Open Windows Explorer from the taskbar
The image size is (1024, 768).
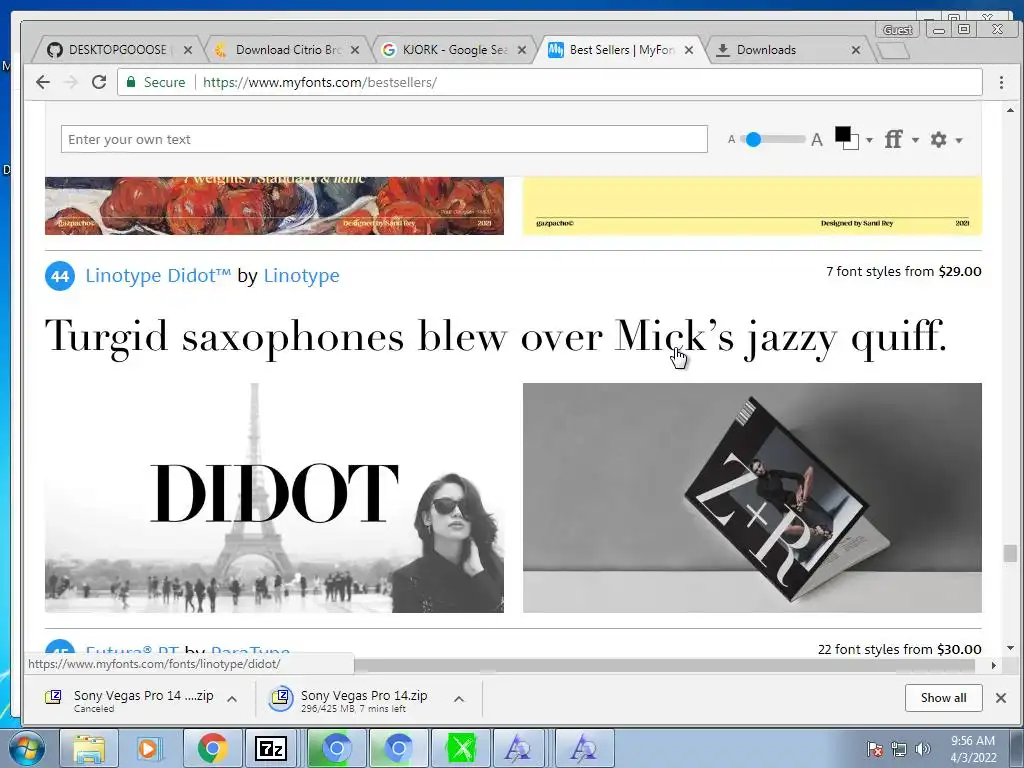[x=89, y=748]
